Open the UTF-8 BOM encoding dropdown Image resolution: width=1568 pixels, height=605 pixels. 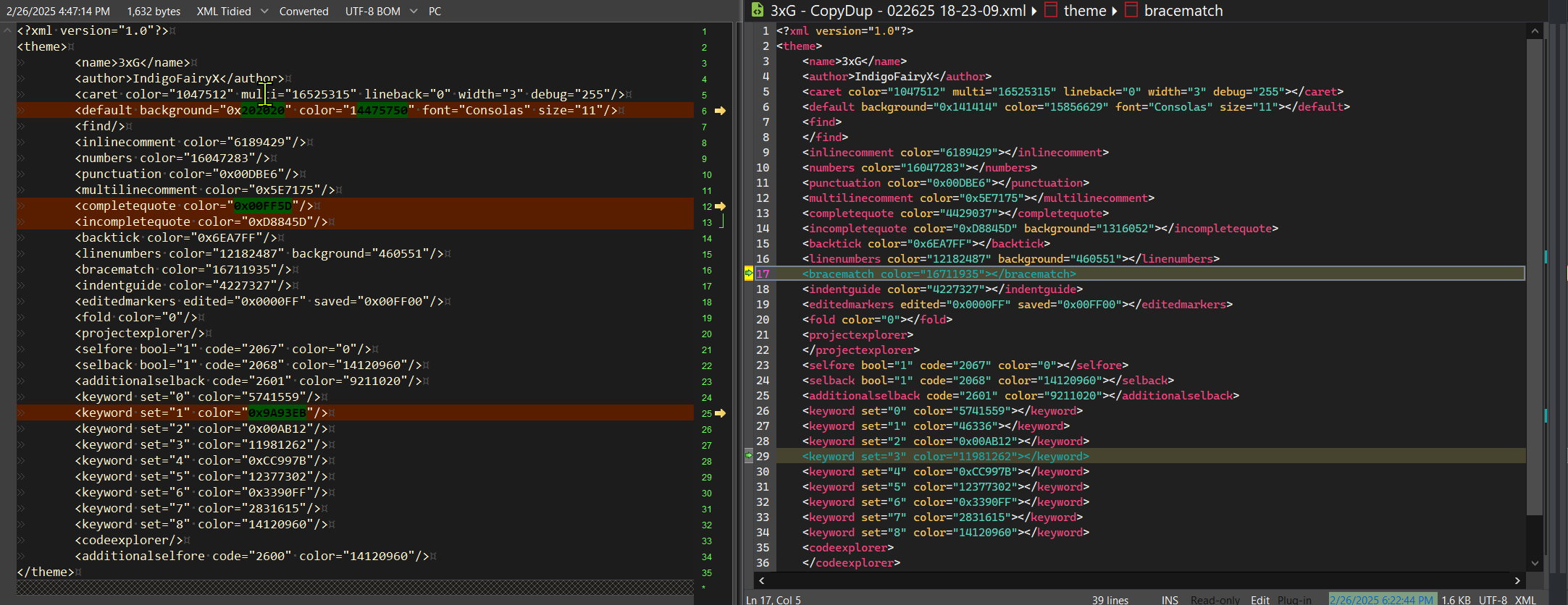[414, 12]
